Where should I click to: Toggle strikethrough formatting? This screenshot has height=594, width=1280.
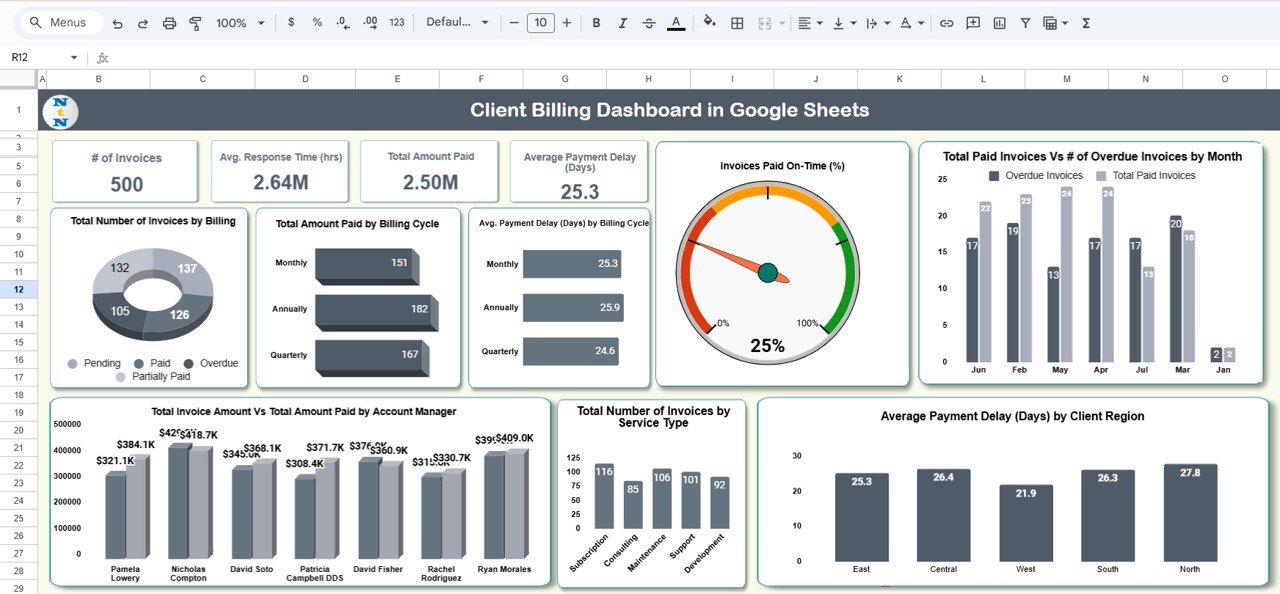click(x=649, y=23)
